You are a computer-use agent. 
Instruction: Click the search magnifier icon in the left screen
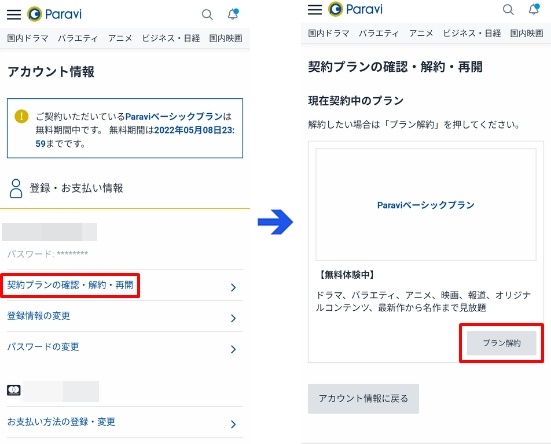point(207,14)
